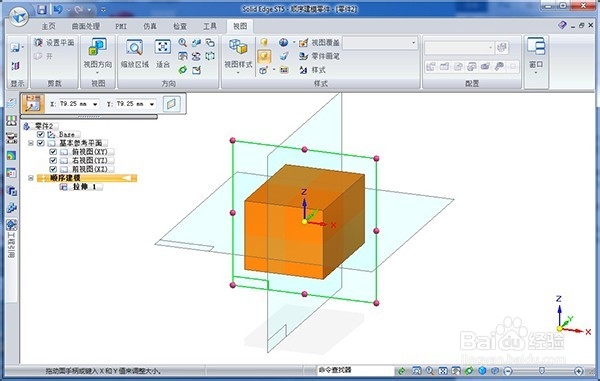Image resolution: width=600 pixels, height=381 pixels.
Task: Toggle the highlighted shaded view style button
Action: (264, 57)
